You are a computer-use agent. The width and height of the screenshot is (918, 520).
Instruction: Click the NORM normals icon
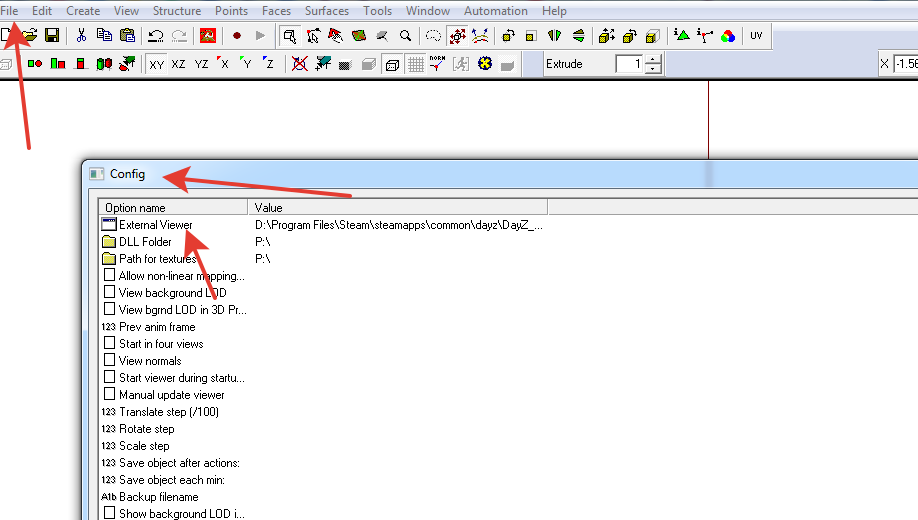coord(437,64)
